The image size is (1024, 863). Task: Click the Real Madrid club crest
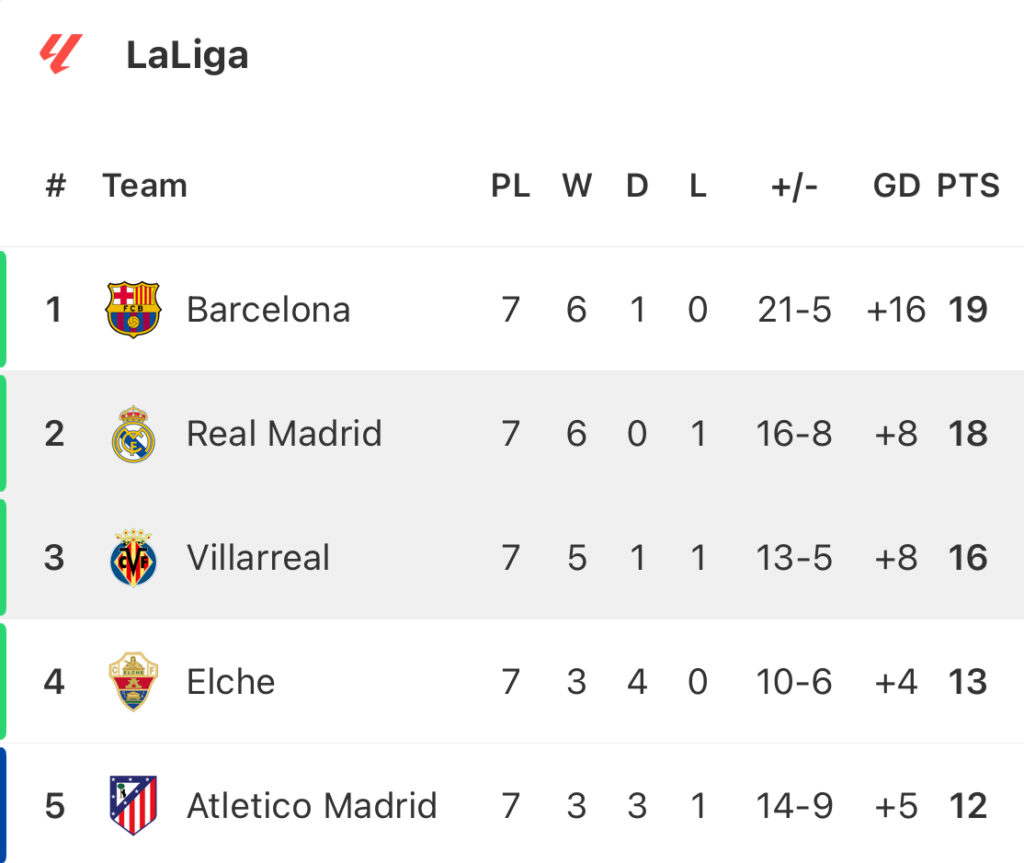point(133,434)
